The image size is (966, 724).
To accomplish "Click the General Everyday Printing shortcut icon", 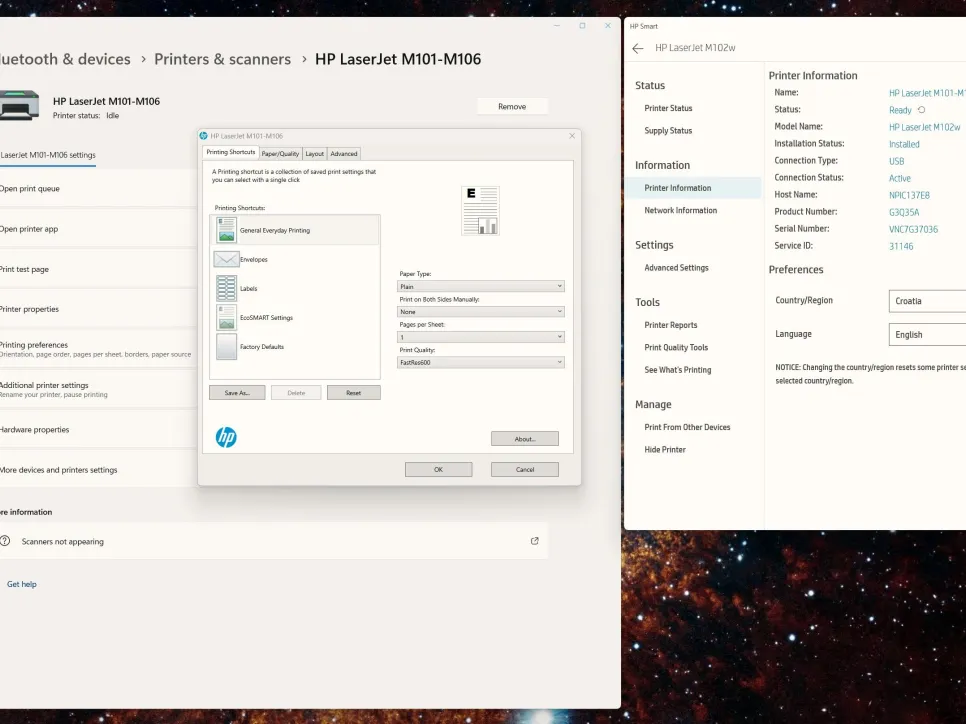I will click(226, 230).
